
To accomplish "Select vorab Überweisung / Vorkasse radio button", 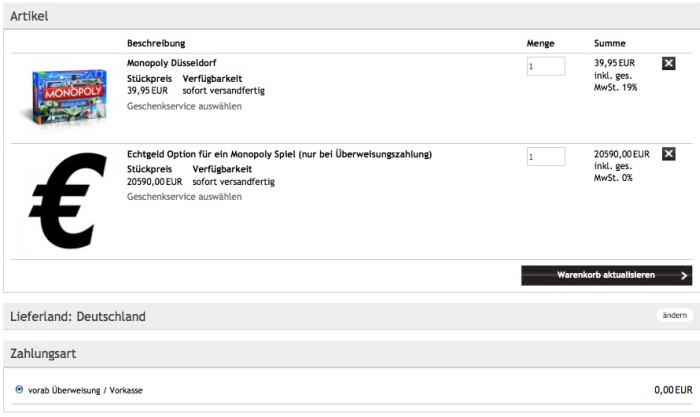I will pyautogui.click(x=19, y=389).
